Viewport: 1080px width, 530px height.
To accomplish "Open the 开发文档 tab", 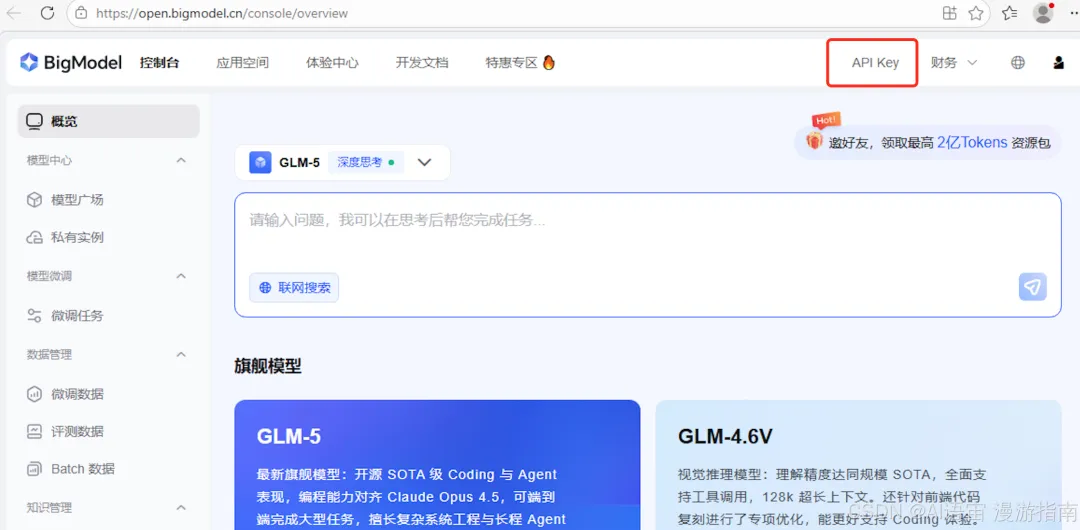I will point(422,63).
